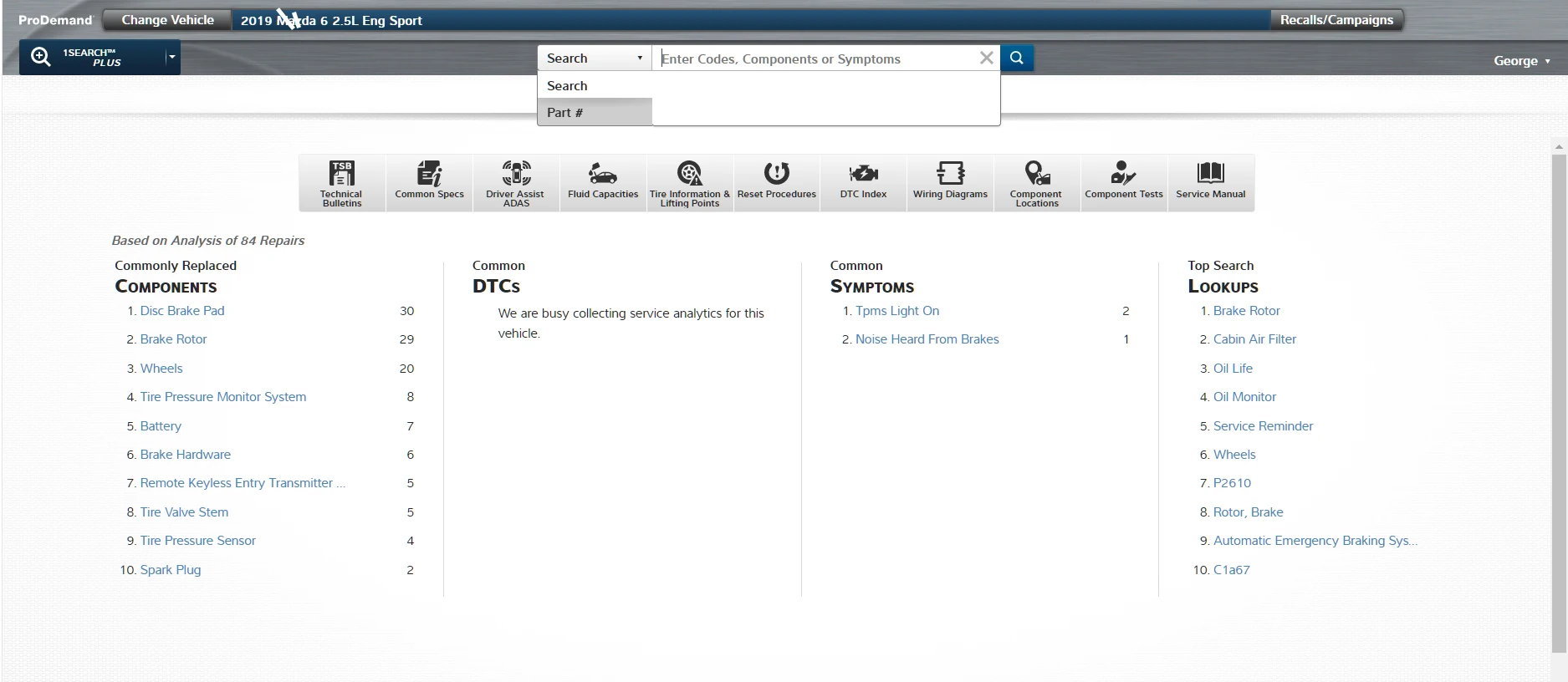Open DTC Index icon
This screenshot has height=682, width=1568.
[863, 183]
